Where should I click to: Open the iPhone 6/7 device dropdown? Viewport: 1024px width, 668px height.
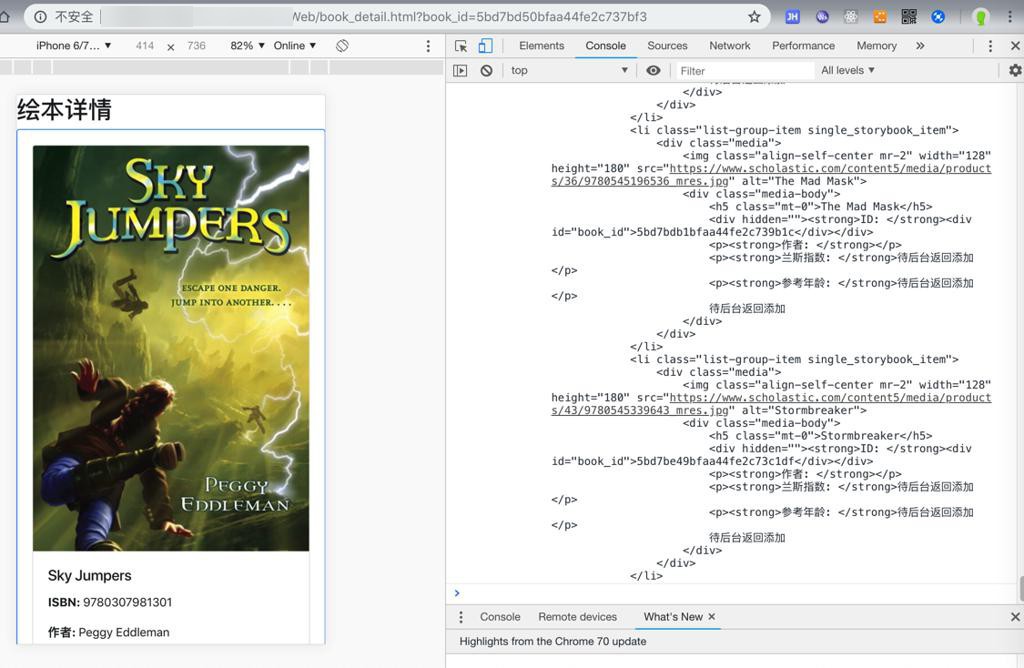(74, 46)
